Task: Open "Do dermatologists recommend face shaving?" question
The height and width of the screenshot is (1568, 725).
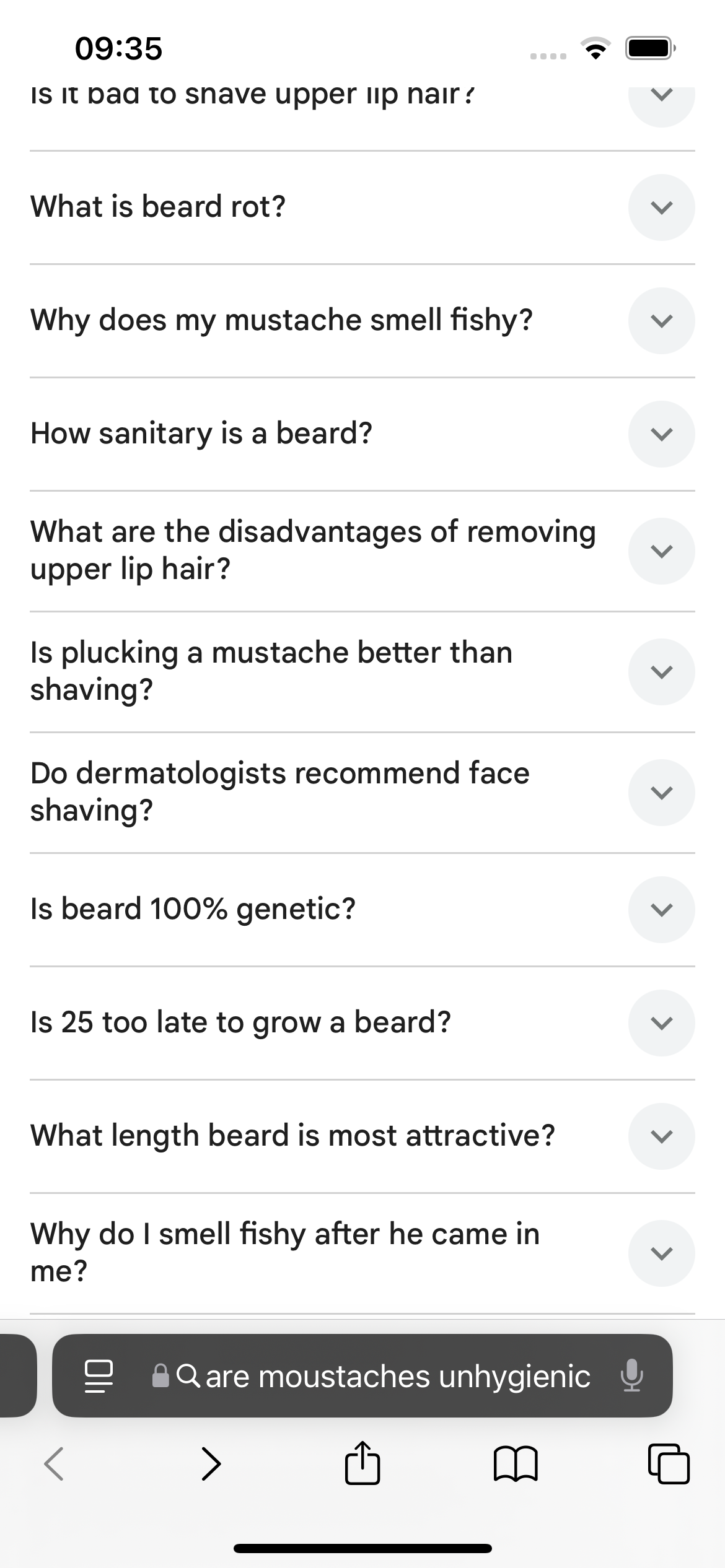Action: click(280, 792)
